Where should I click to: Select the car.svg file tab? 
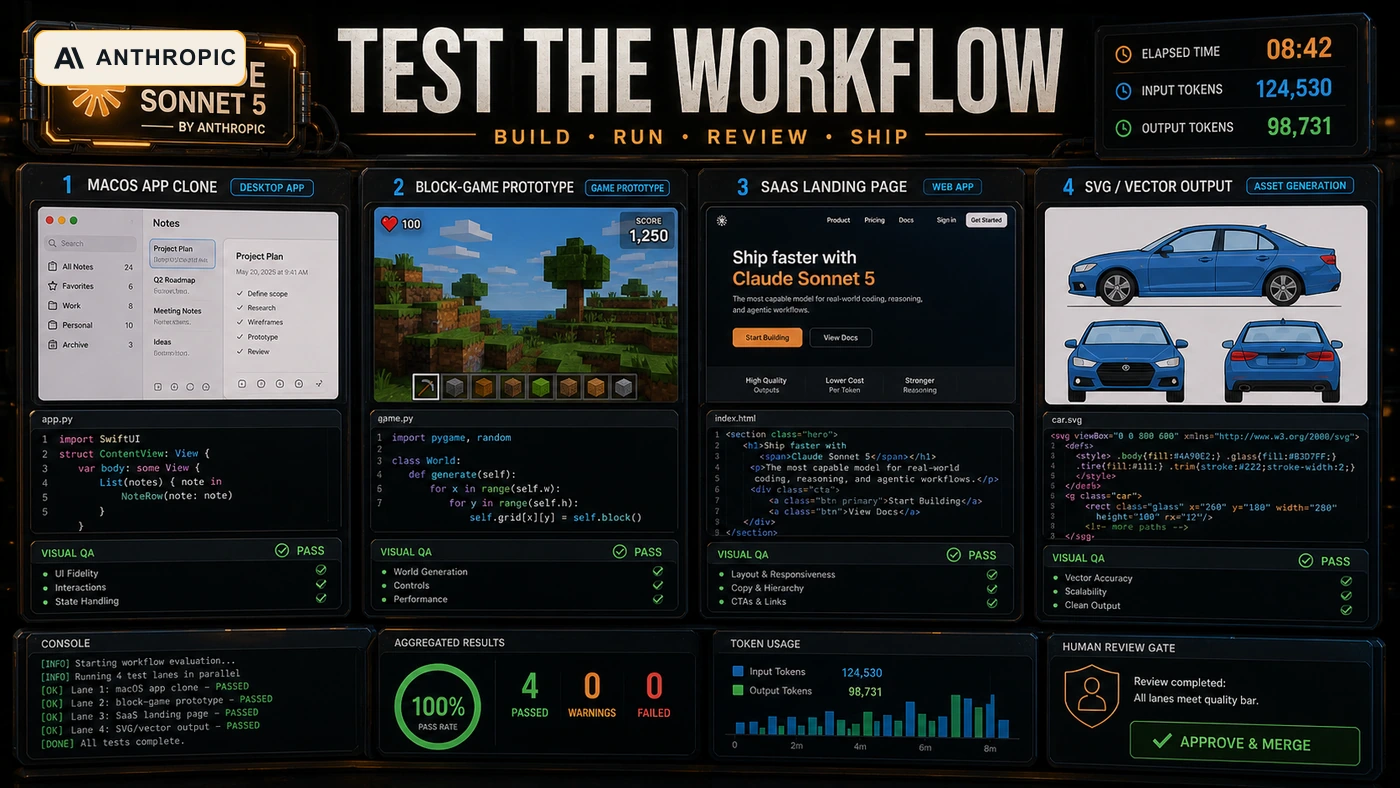click(x=1068, y=421)
